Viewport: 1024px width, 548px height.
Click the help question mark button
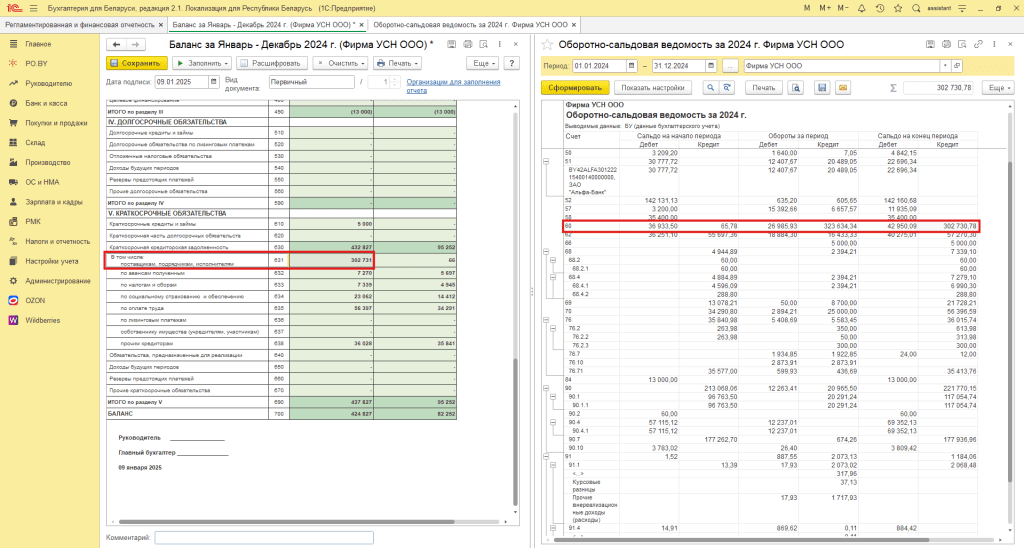pyautogui.click(x=512, y=63)
